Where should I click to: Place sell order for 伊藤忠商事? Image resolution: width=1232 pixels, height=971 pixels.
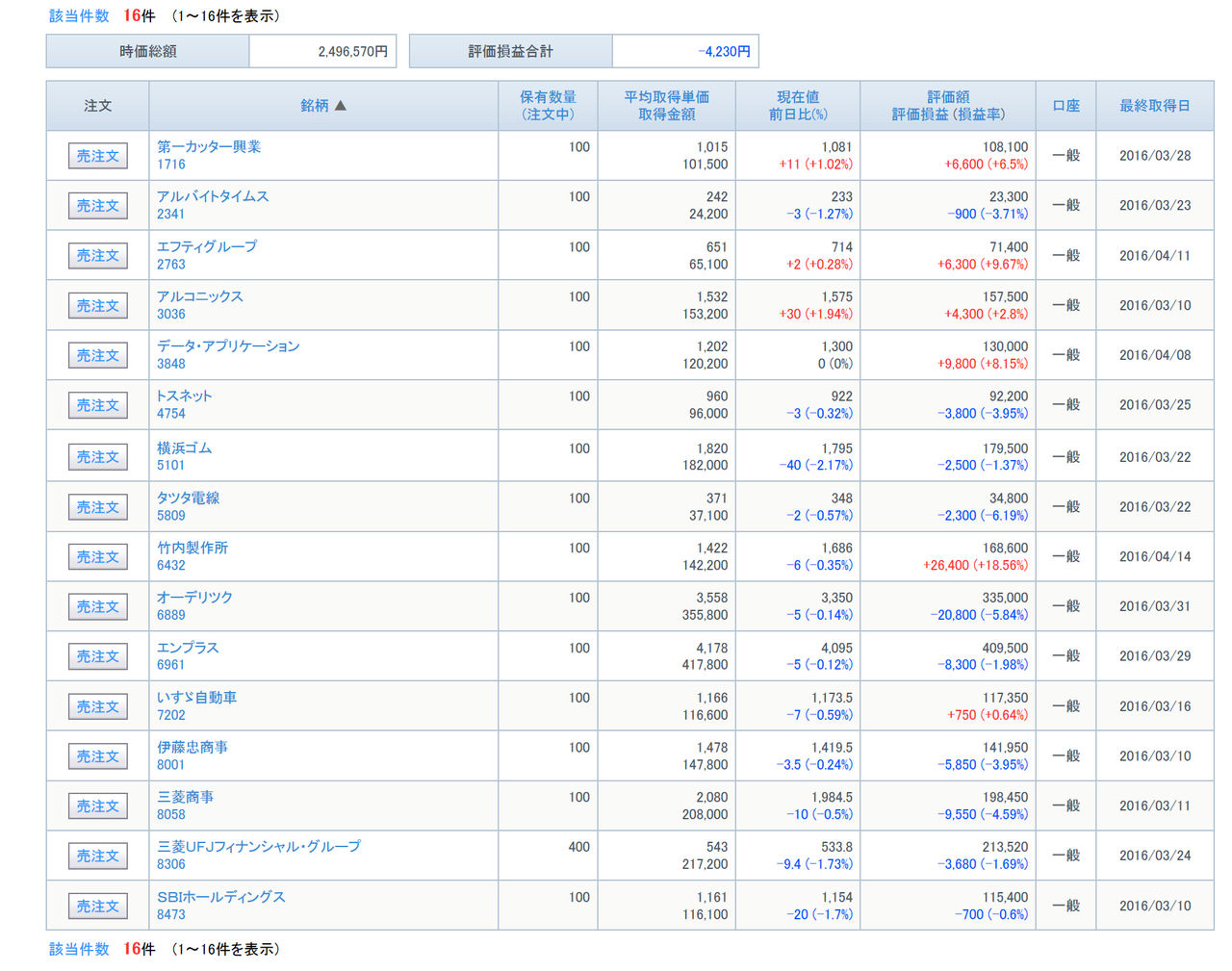coord(98,756)
